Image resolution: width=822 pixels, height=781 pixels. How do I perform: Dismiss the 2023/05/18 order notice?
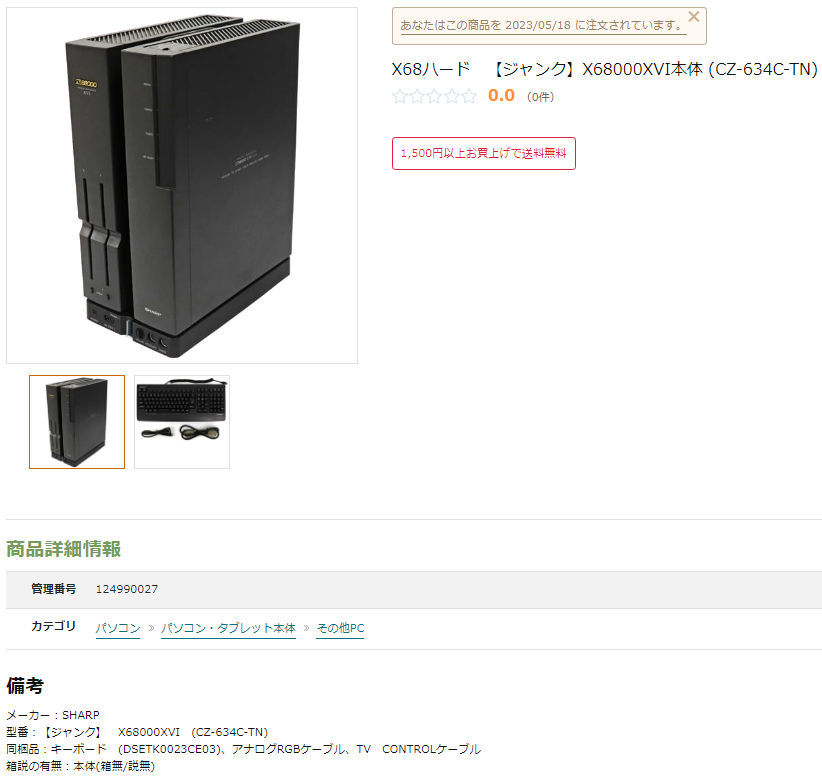tap(694, 17)
